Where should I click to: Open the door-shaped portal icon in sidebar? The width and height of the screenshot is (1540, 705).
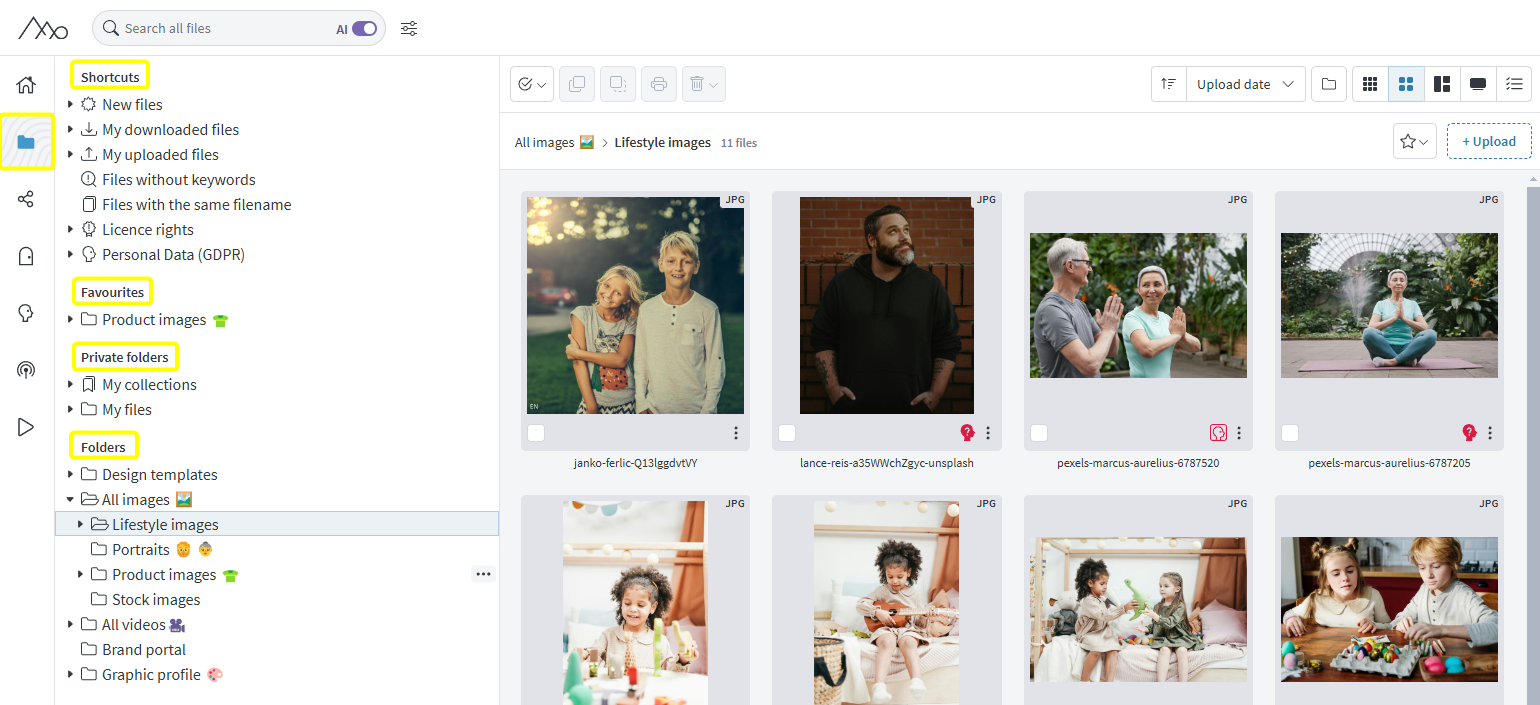[x=26, y=256]
